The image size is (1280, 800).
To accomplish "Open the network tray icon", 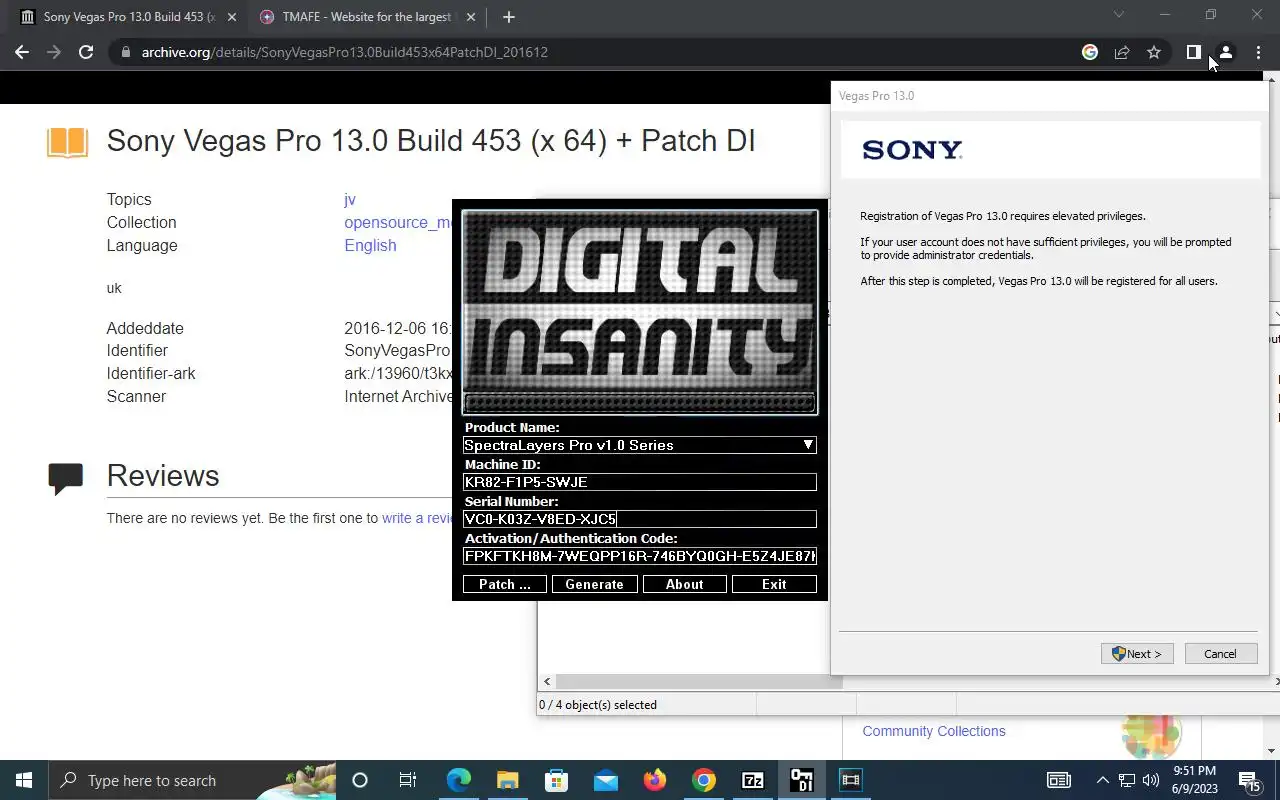I will 1127,780.
